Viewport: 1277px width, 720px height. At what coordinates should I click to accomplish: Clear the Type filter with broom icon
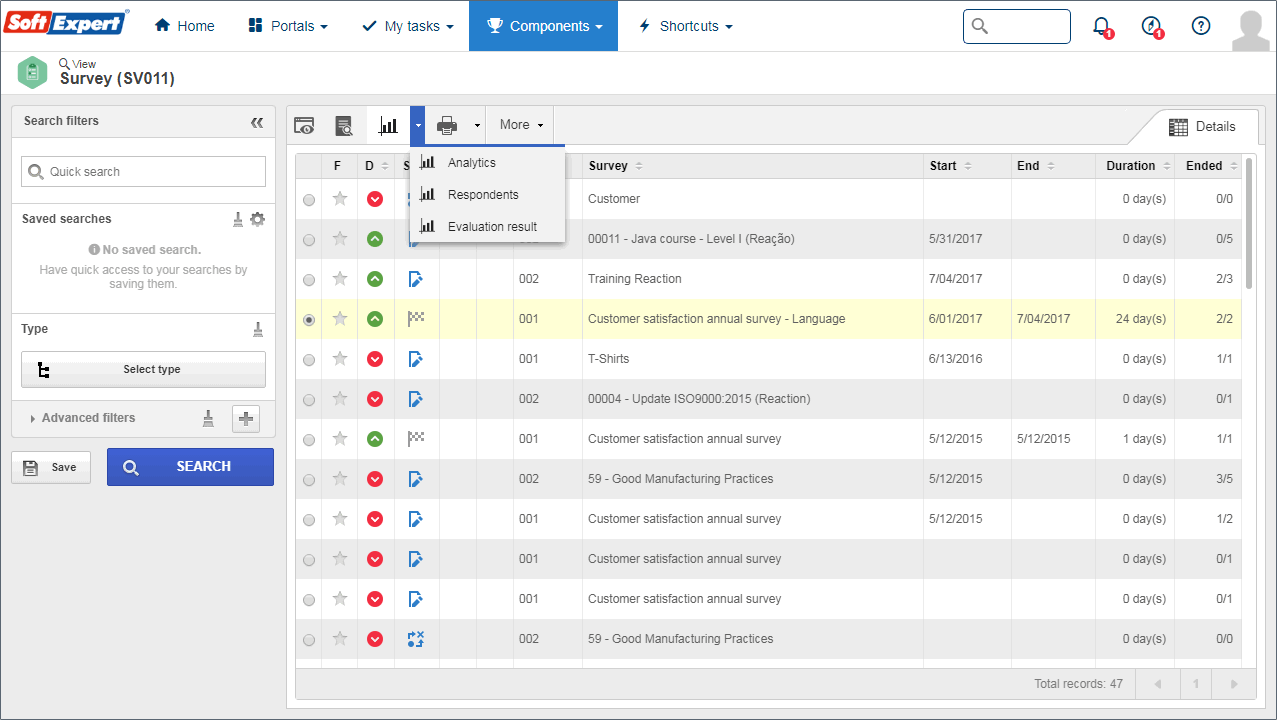coord(257,329)
